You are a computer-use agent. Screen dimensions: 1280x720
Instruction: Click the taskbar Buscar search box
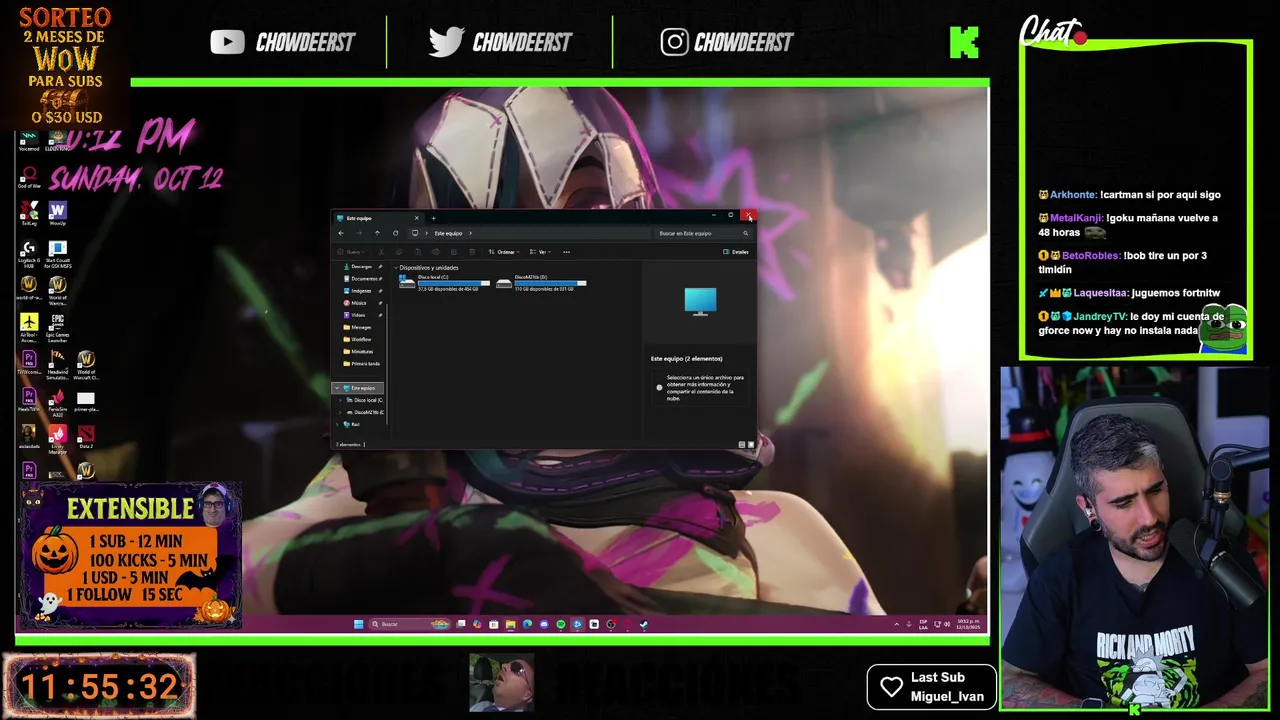[x=409, y=624]
